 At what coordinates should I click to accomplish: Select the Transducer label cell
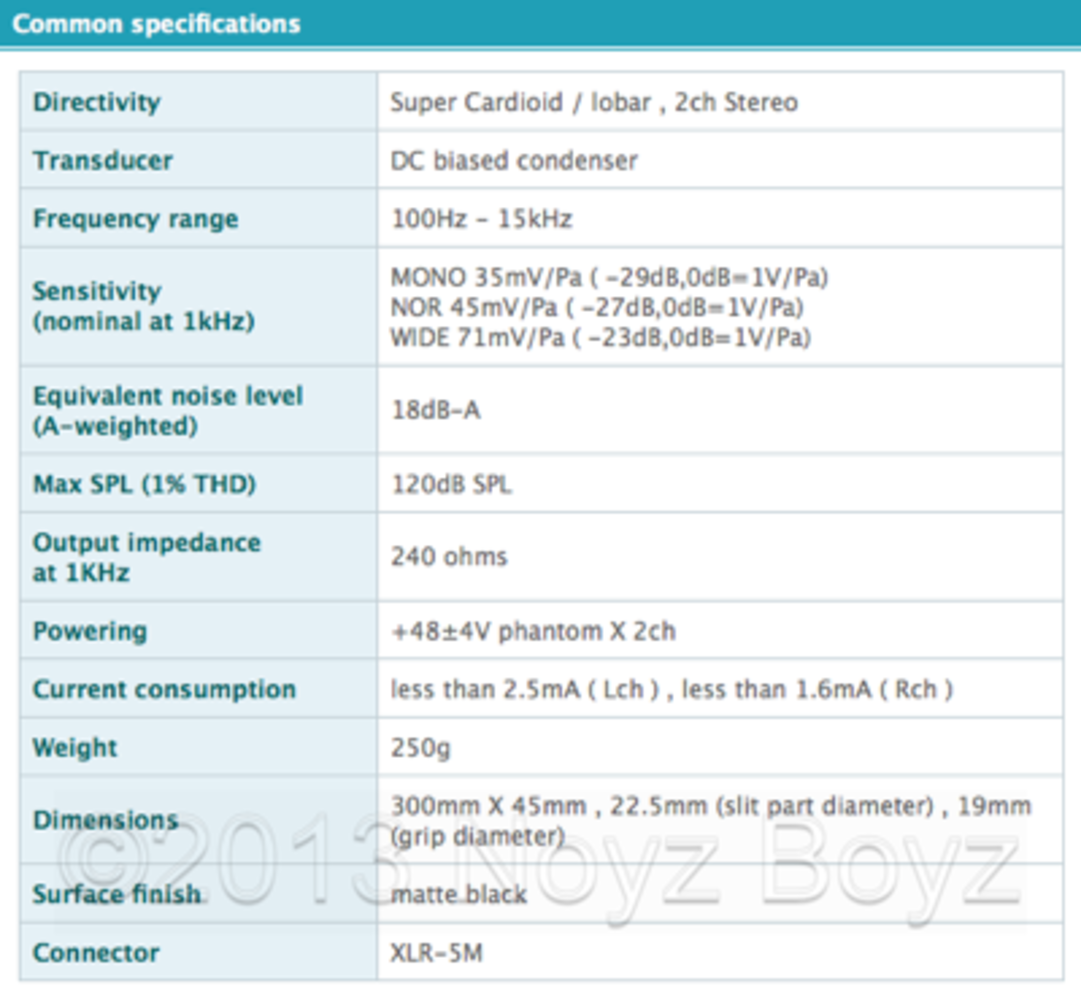coord(102,160)
